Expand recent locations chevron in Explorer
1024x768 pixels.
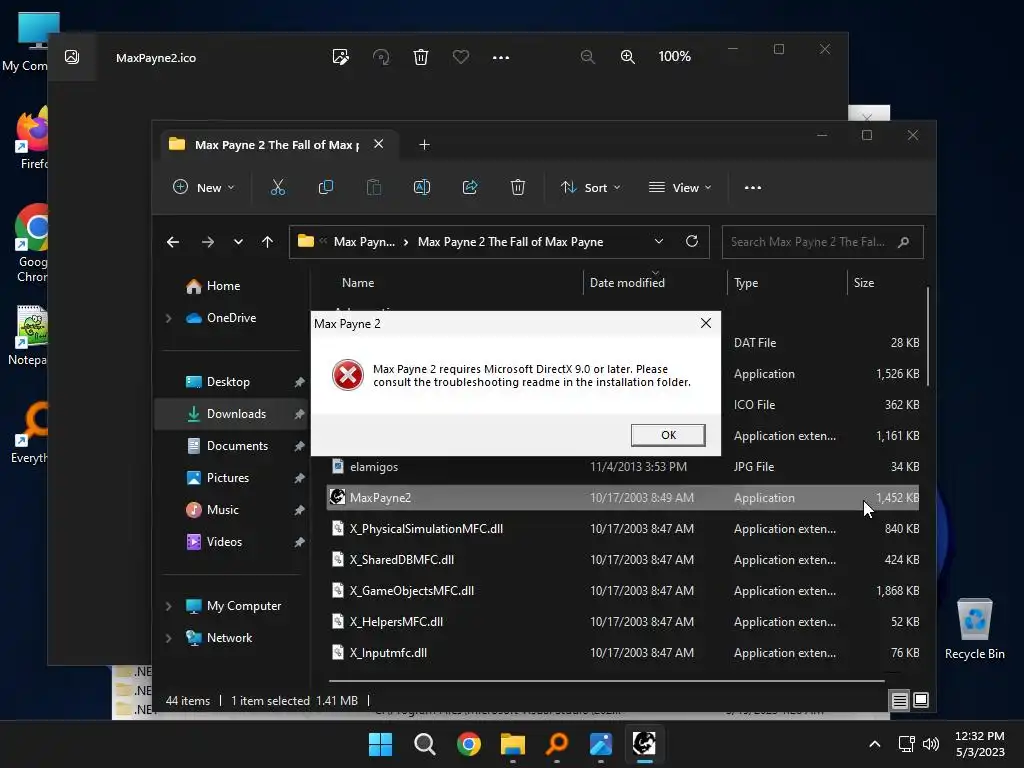pos(238,242)
